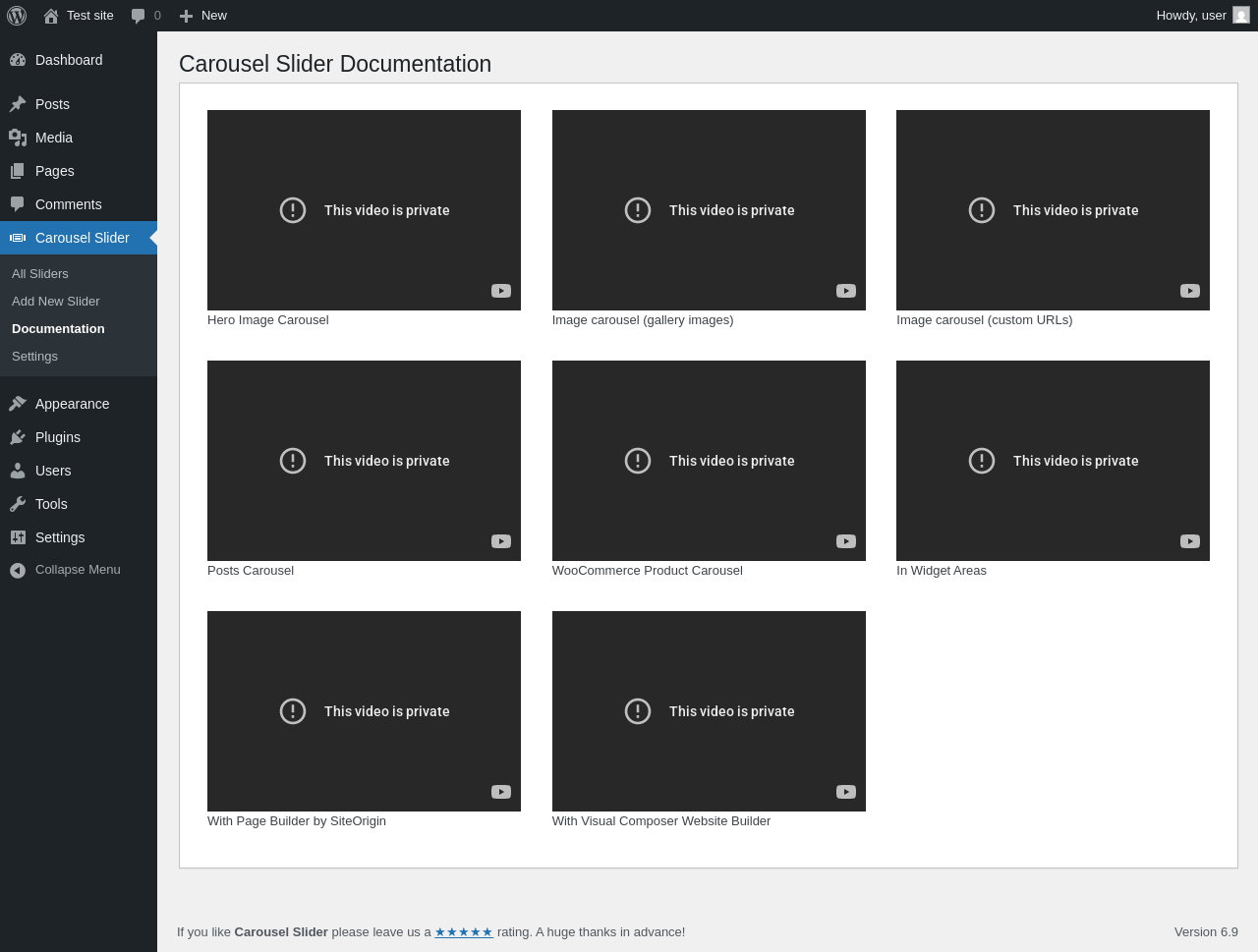The image size is (1258, 952).
Task: Open the Hero Image Carousel video thumbnail
Action: point(364,210)
